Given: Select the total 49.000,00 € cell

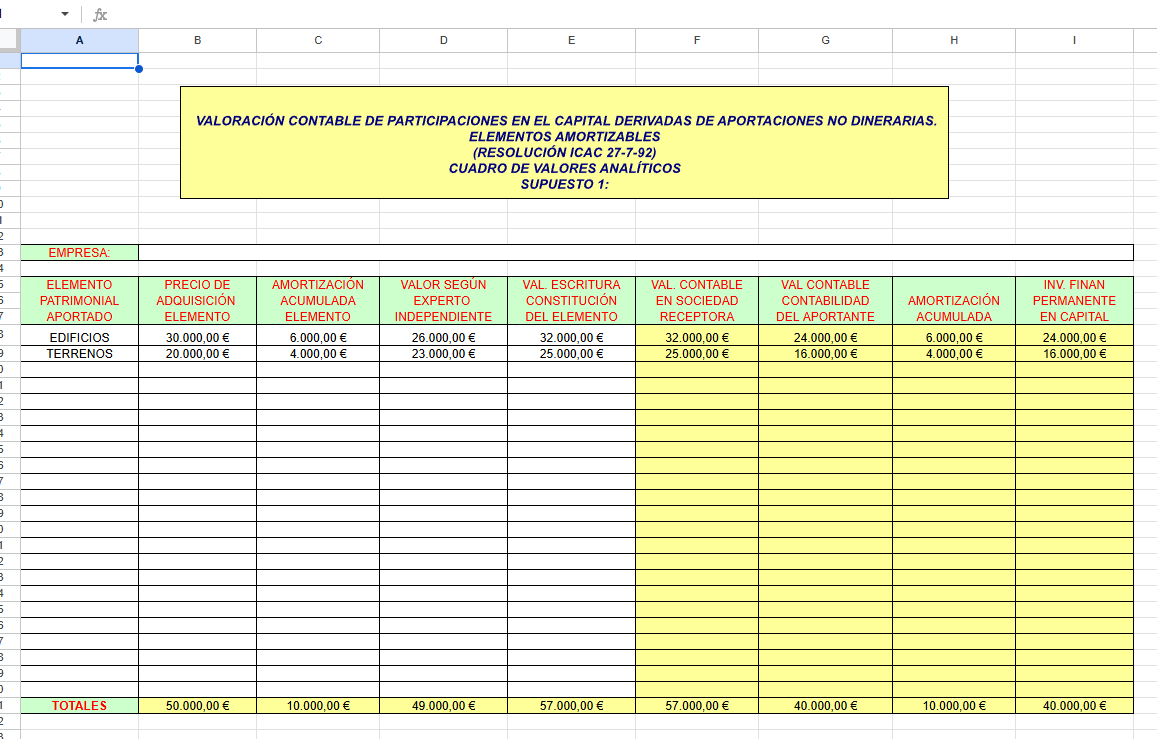Looking at the screenshot, I should pyautogui.click(x=443, y=706).
